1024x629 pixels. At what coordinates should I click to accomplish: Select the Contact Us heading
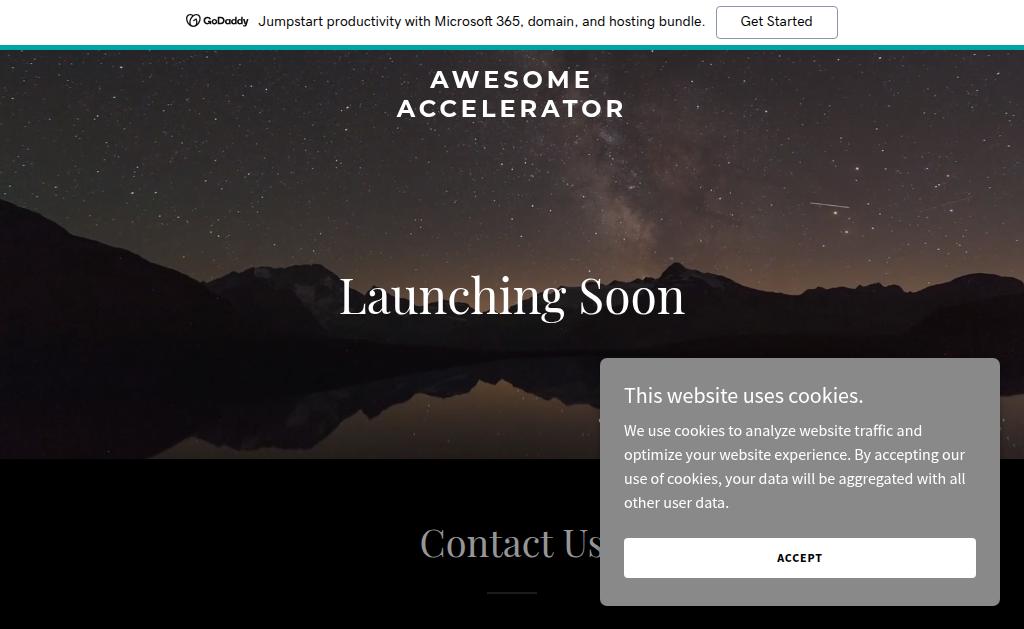pyautogui.click(x=511, y=543)
